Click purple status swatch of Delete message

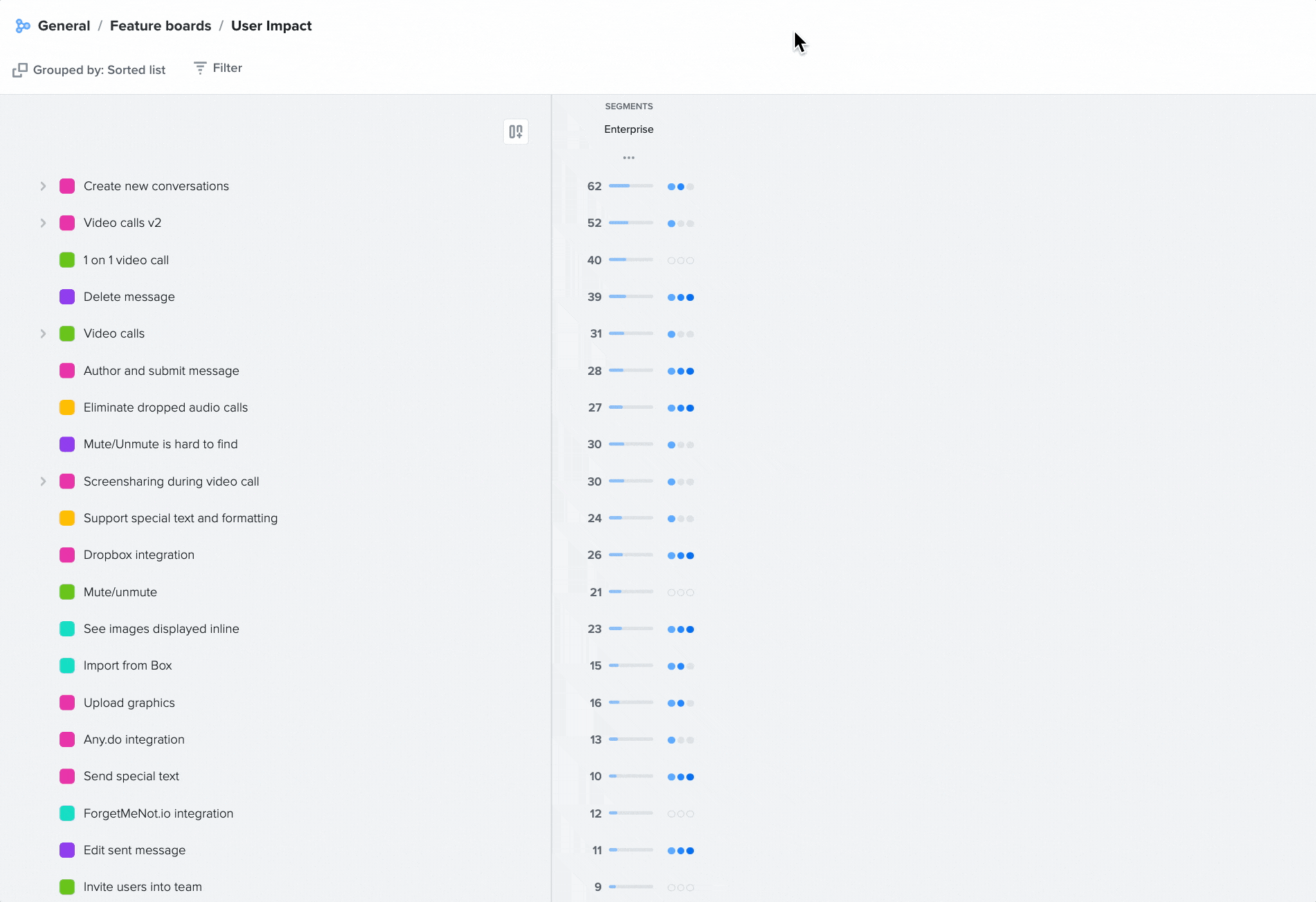pyautogui.click(x=67, y=297)
